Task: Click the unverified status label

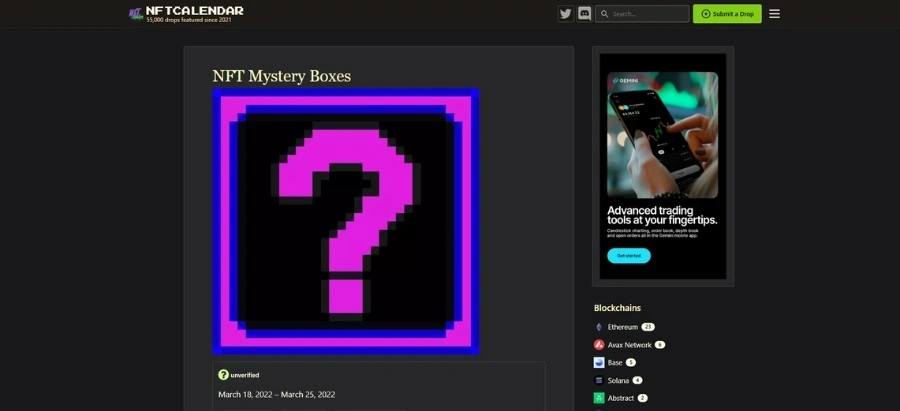Action: tap(245, 375)
